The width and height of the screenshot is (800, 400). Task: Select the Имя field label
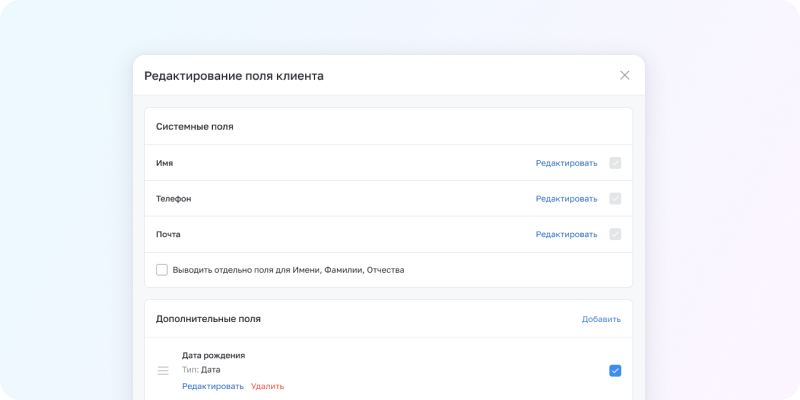(165, 163)
